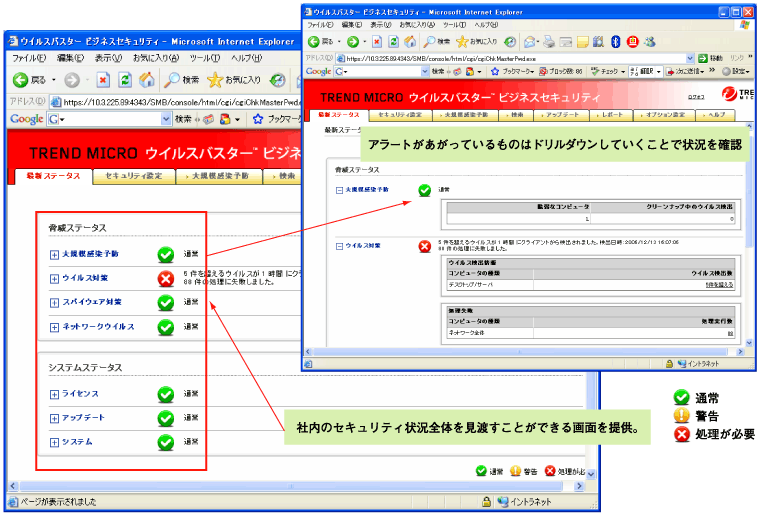760x515 pixels.
Task: Open the ツール menu in left browser
Action: point(204,58)
